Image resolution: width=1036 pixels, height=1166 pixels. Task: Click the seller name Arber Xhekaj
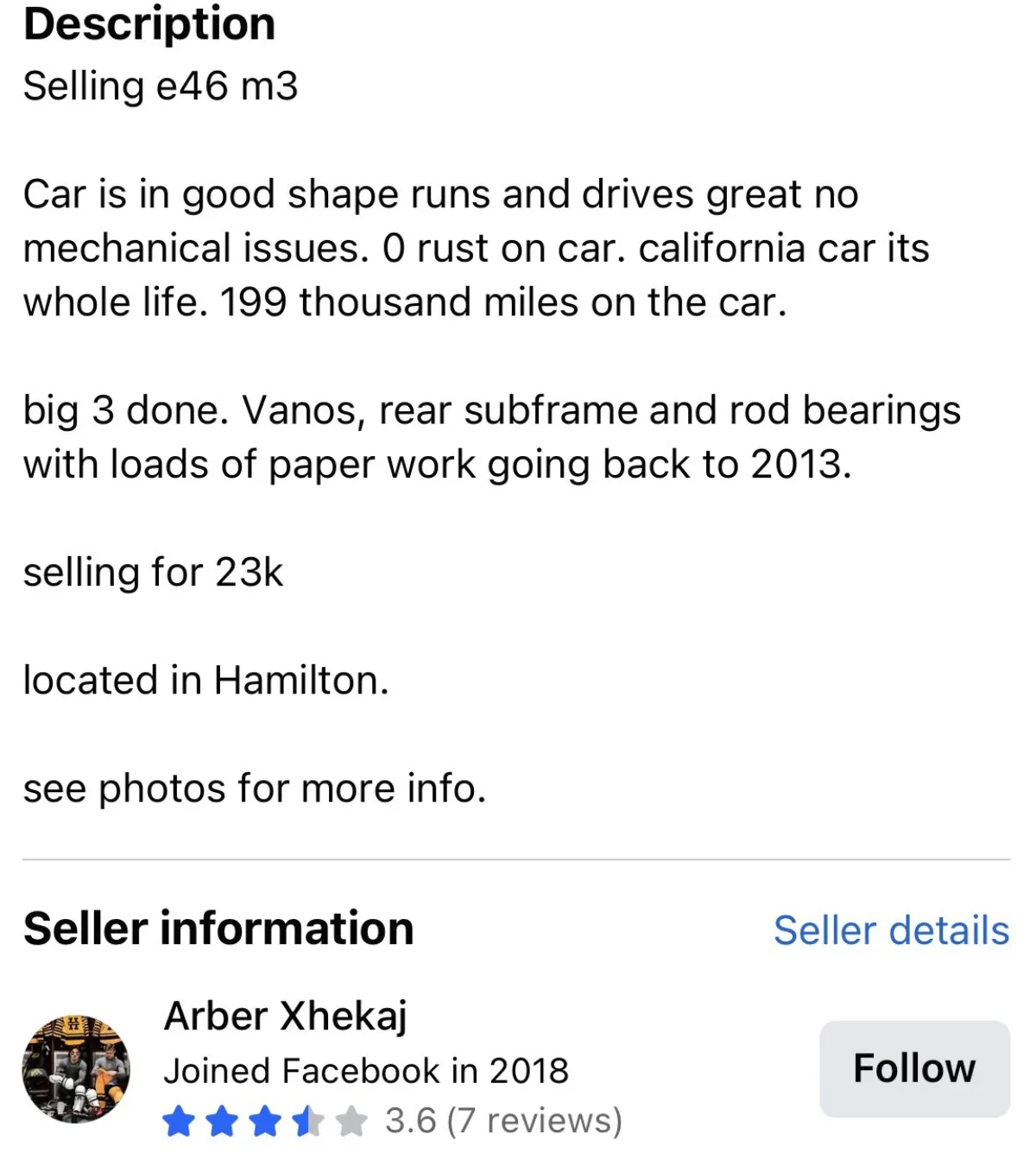(285, 1016)
